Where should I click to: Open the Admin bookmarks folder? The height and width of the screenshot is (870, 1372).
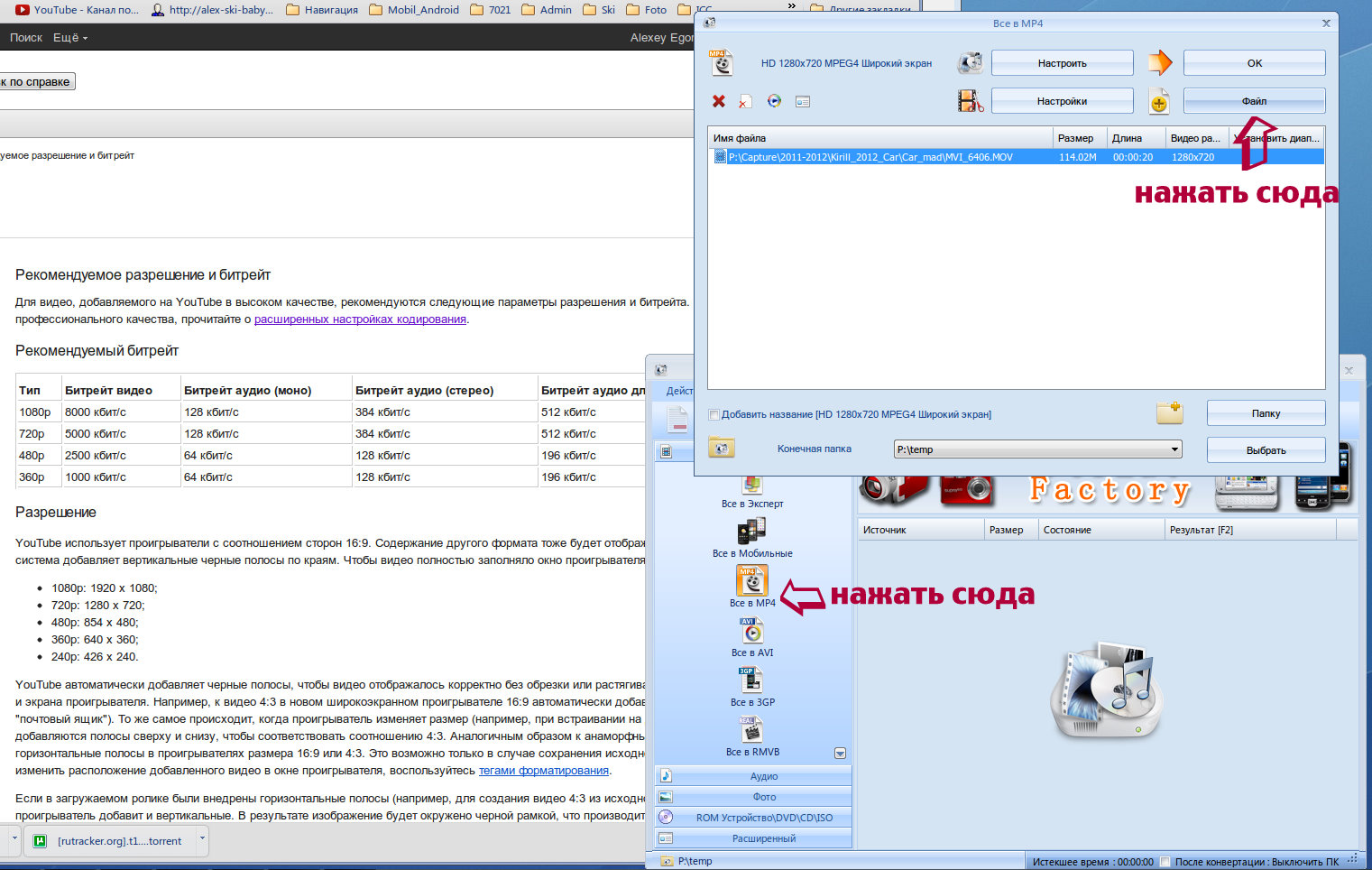[547, 10]
